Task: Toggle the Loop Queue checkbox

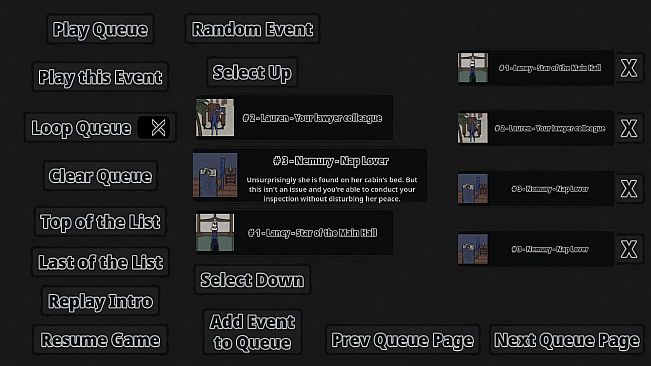Action: pos(154,127)
